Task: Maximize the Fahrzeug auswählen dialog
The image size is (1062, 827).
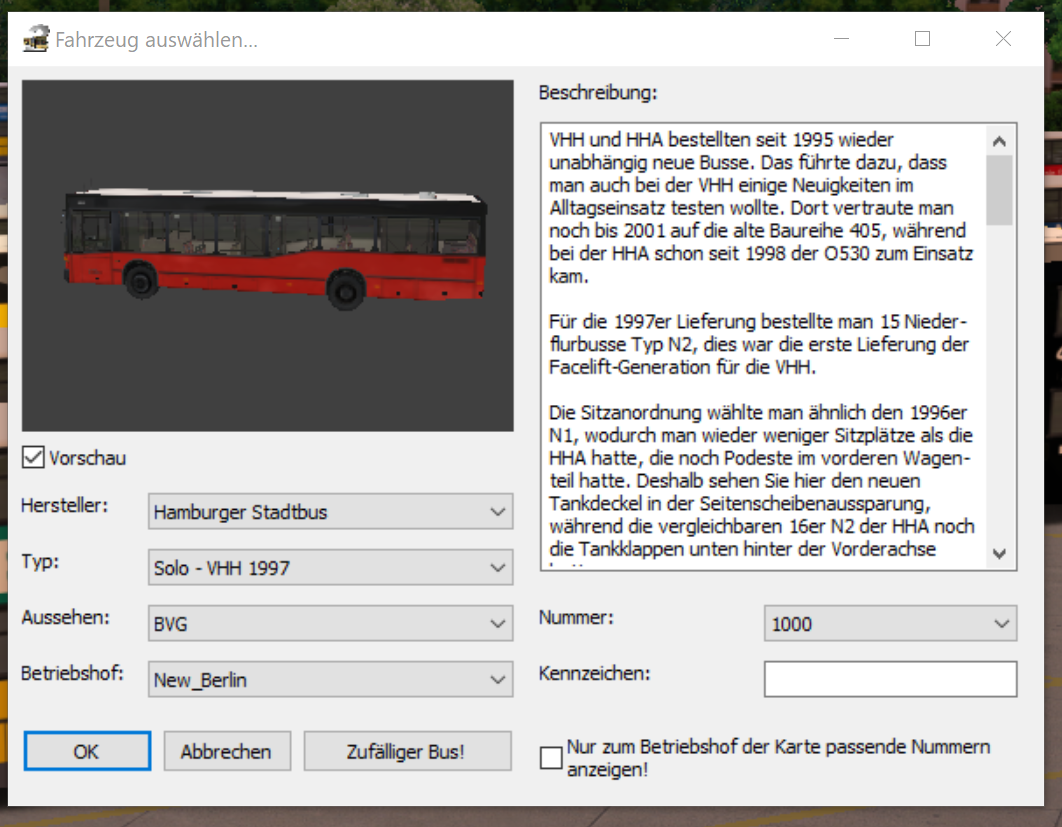Action: (x=922, y=39)
